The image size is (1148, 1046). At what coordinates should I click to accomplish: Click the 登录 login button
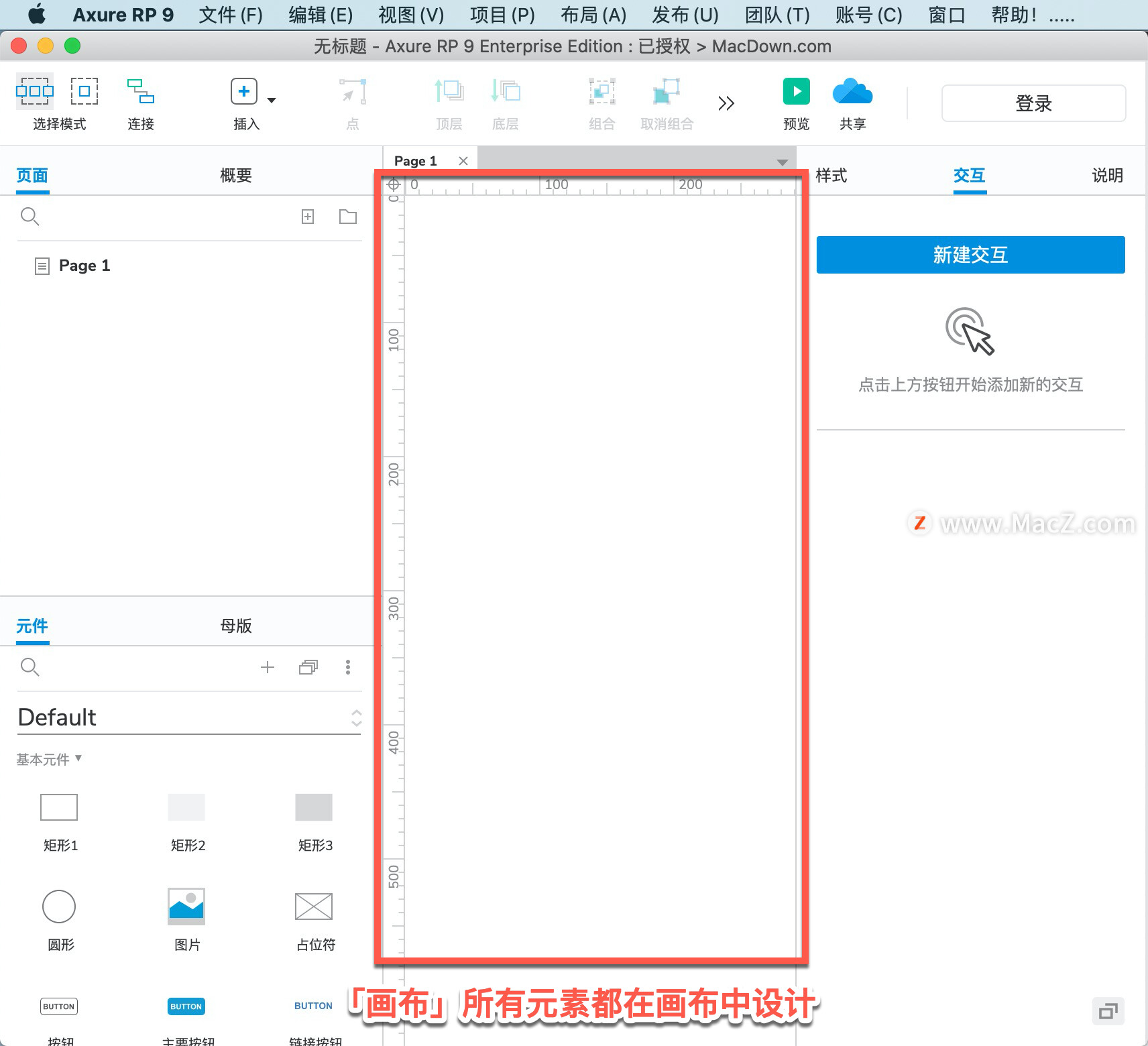pos(1033,103)
